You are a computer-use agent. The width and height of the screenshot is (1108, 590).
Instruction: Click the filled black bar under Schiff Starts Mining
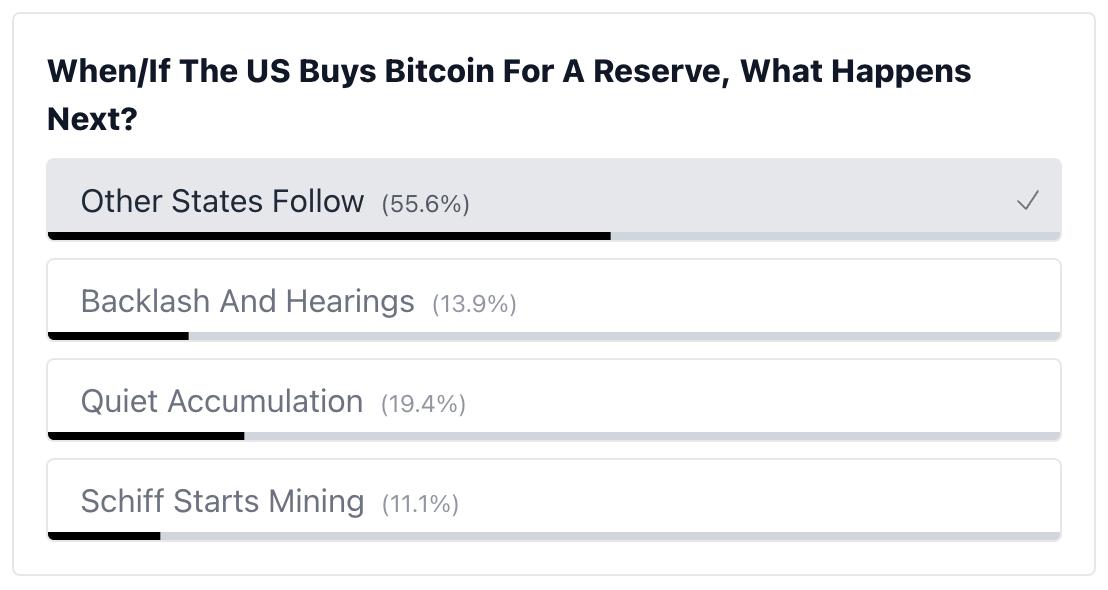tap(104, 536)
